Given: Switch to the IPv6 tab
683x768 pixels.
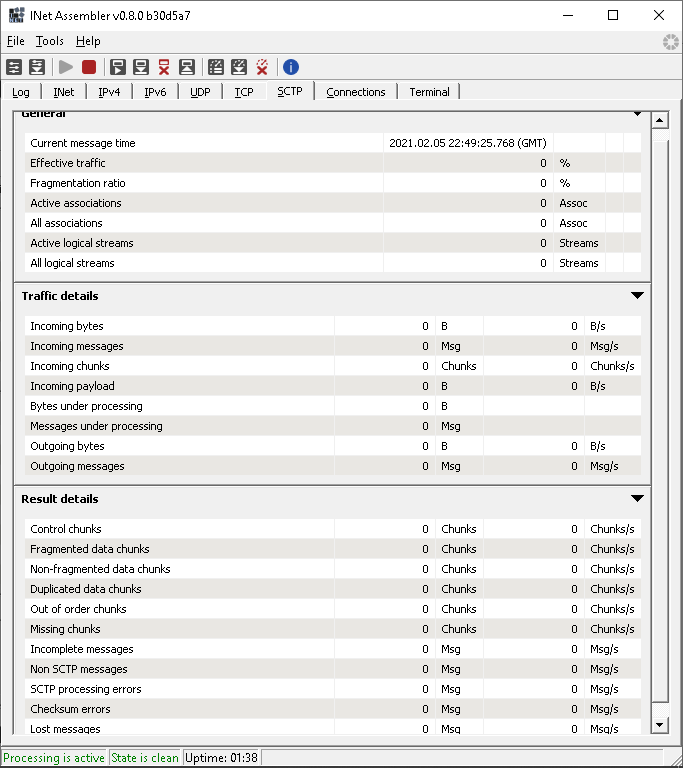Looking at the screenshot, I should pos(155,92).
